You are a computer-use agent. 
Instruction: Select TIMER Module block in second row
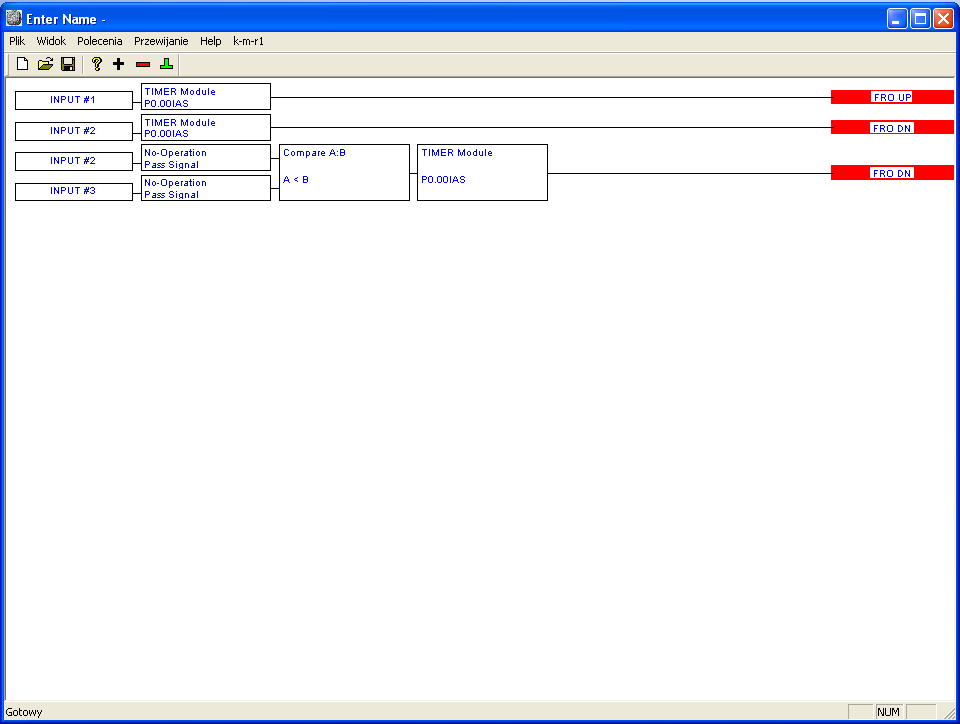(x=206, y=127)
